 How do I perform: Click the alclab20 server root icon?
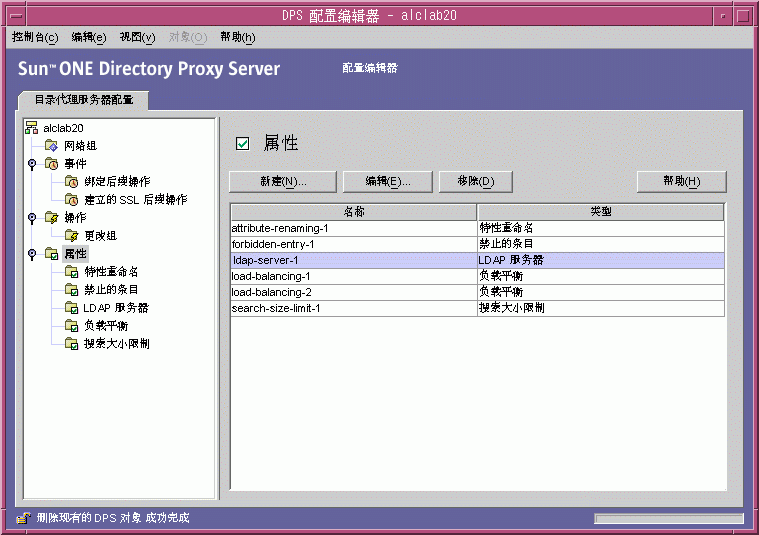point(31,128)
